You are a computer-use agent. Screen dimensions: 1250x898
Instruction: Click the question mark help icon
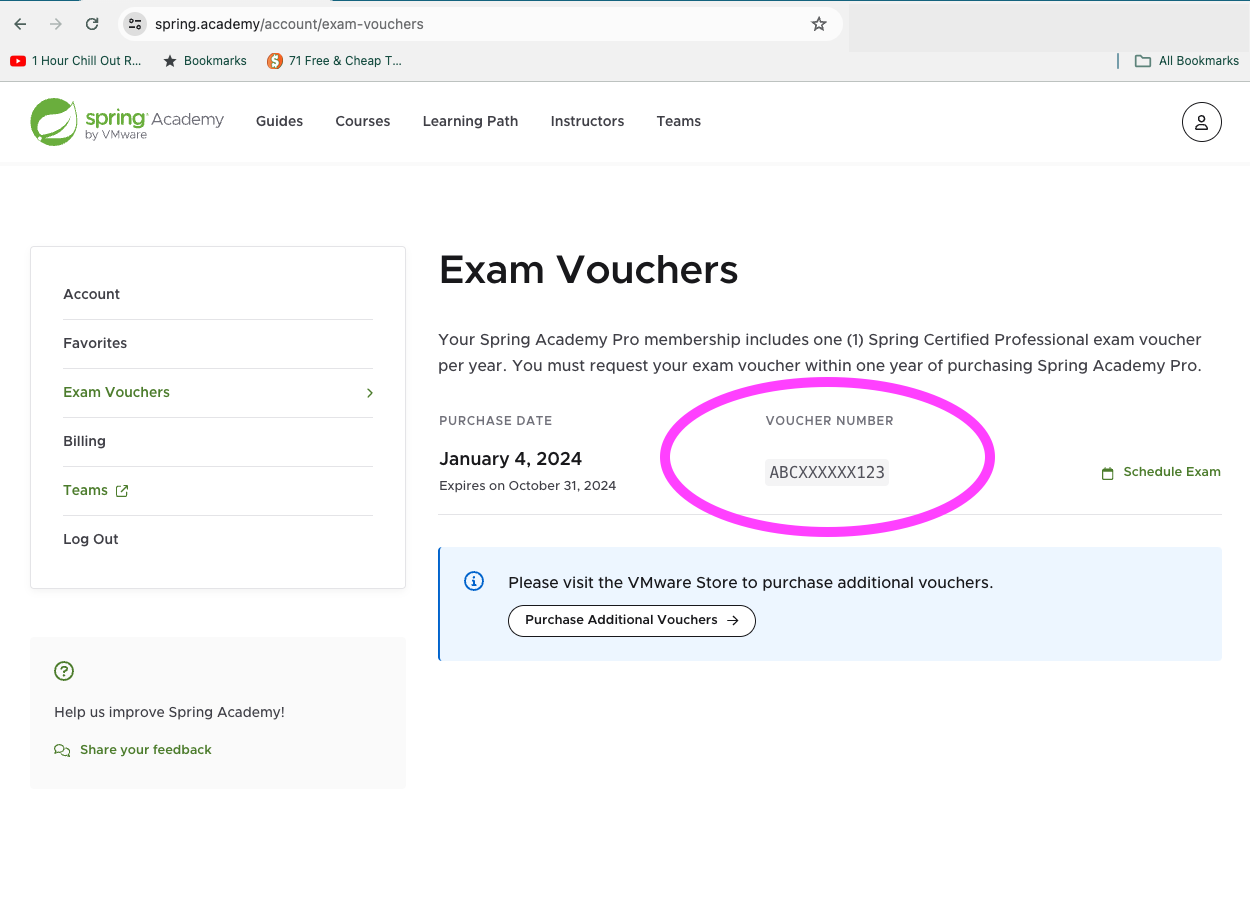[x=64, y=671]
